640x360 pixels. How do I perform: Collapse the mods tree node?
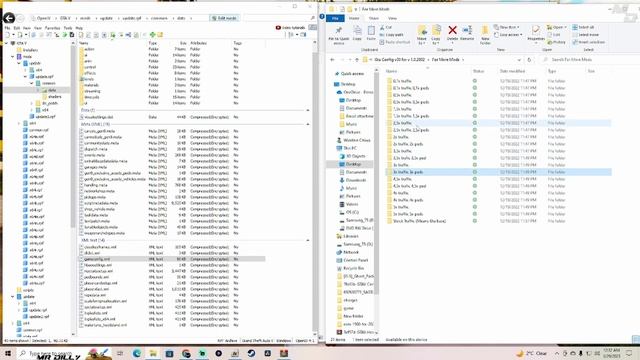point(13,56)
